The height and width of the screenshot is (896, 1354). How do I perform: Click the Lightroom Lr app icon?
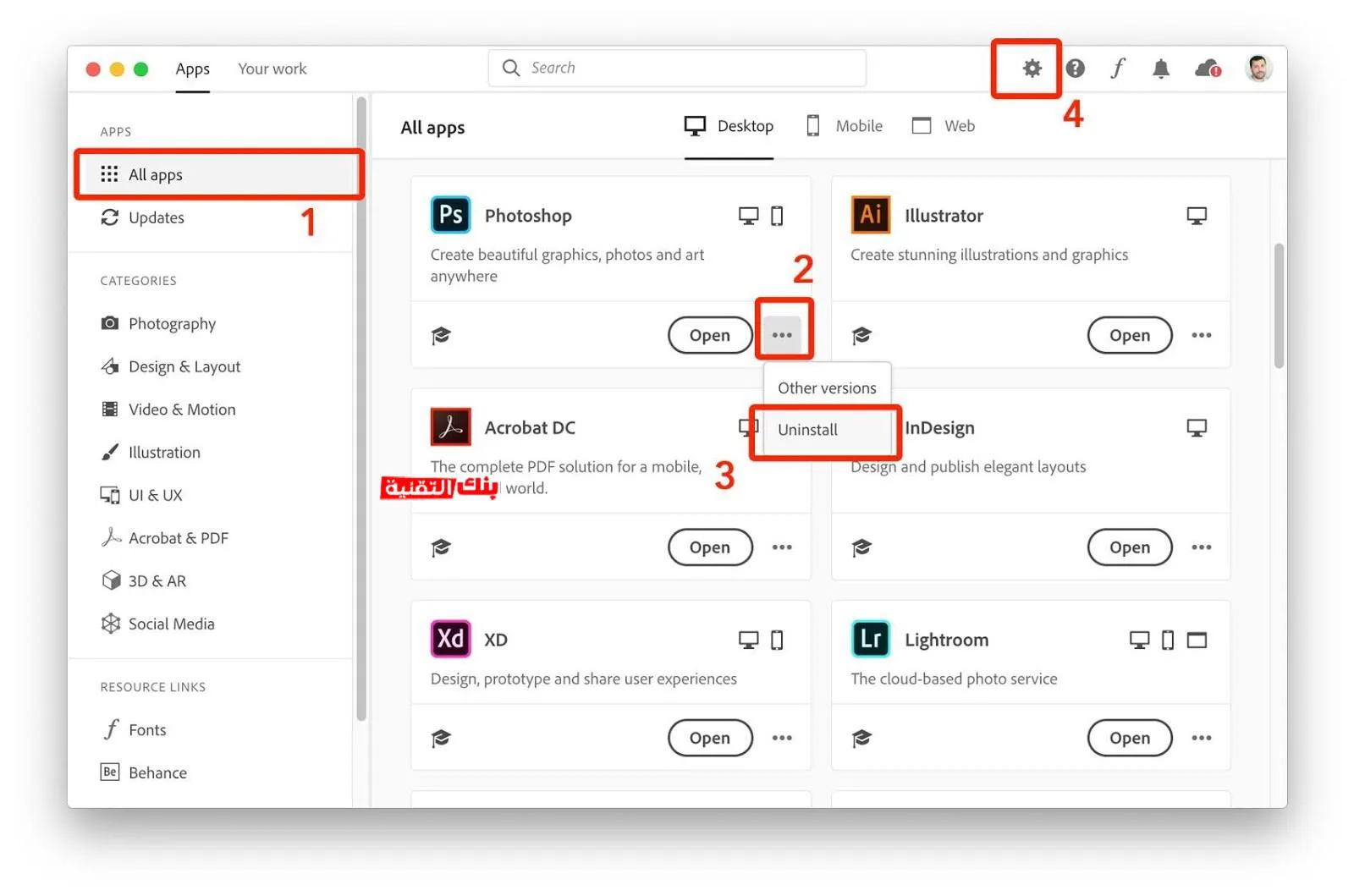coord(871,639)
